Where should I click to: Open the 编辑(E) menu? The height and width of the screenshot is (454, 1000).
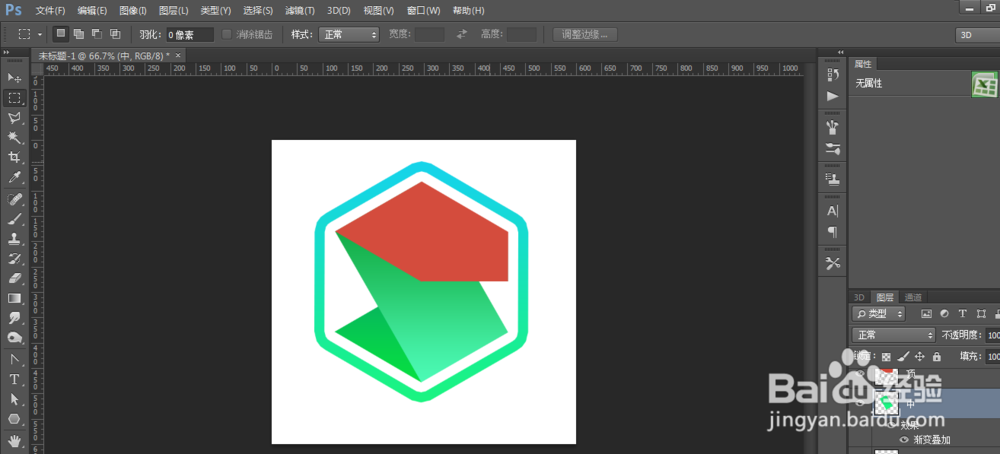92,11
